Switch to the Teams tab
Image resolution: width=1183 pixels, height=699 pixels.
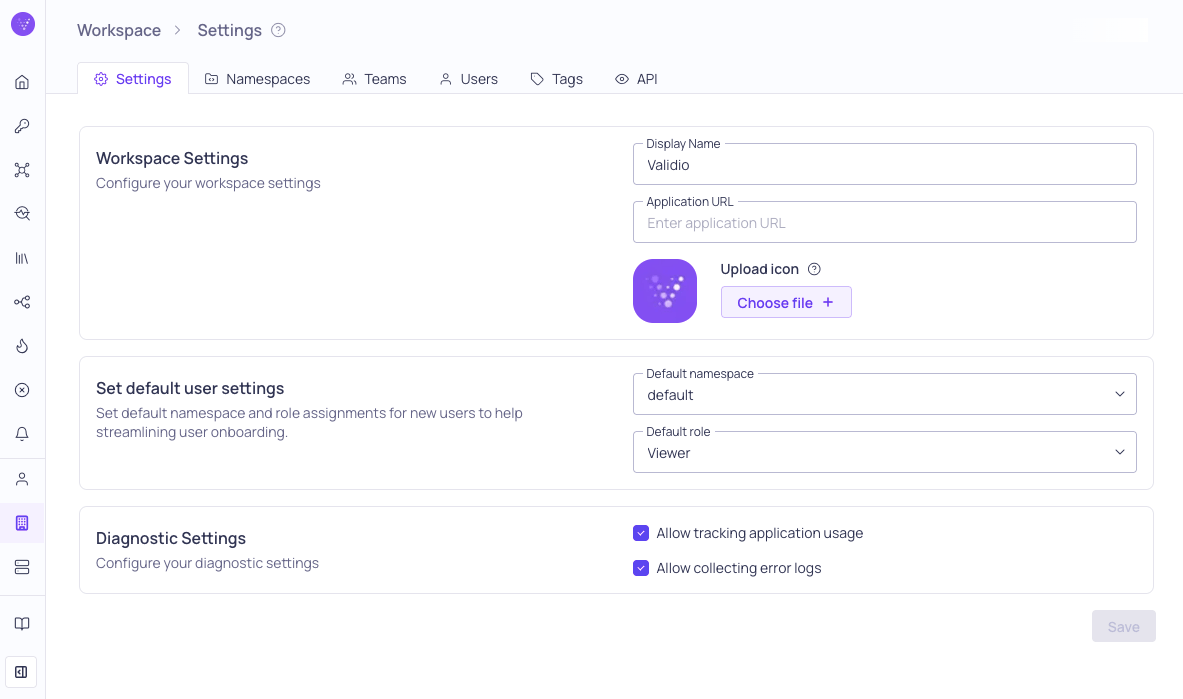click(x=374, y=79)
